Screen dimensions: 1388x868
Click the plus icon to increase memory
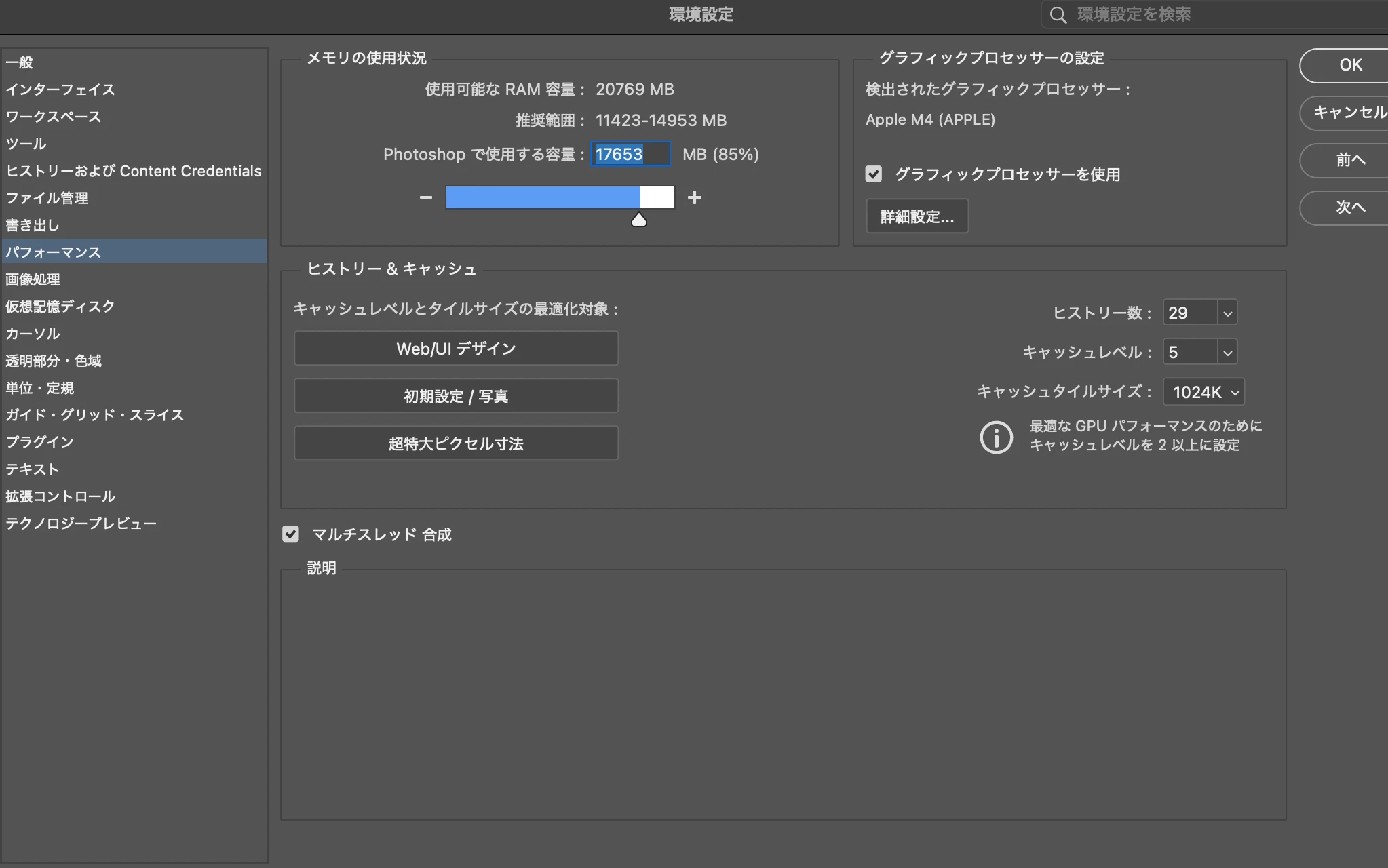point(694,197)
